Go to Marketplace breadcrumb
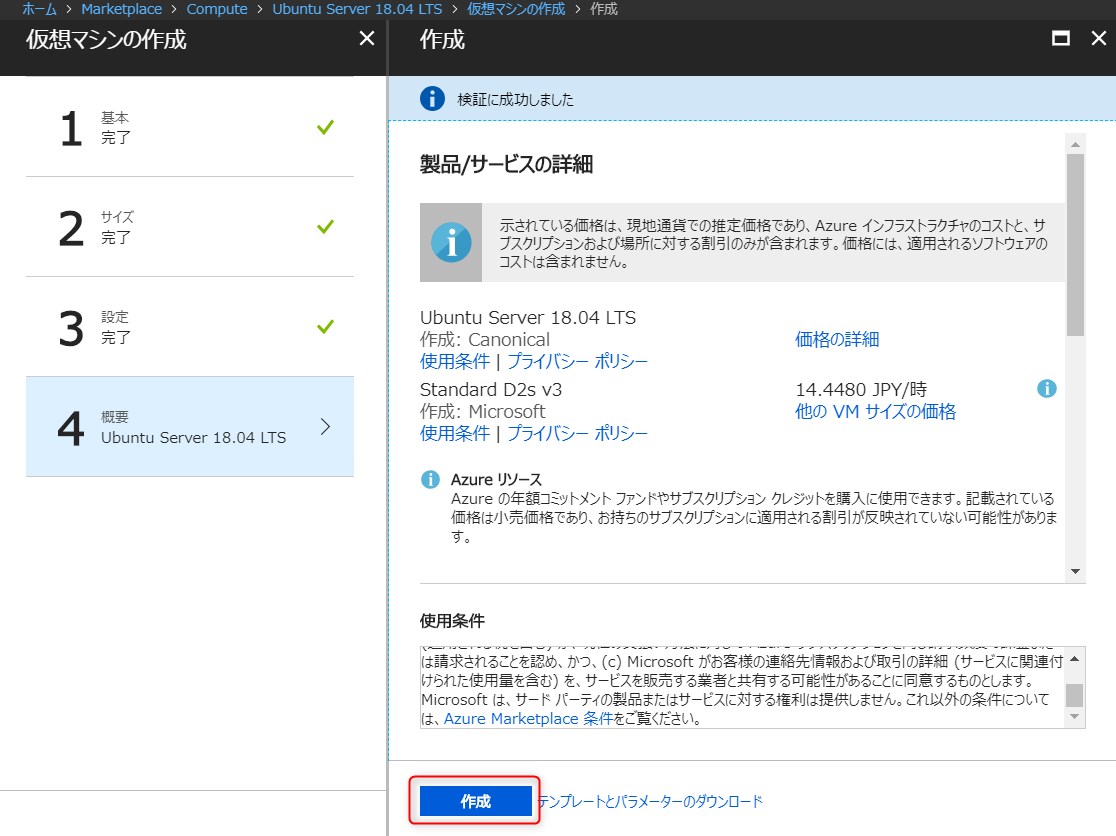This screenshot has width=1116, height=836. (x=122, y=9)
